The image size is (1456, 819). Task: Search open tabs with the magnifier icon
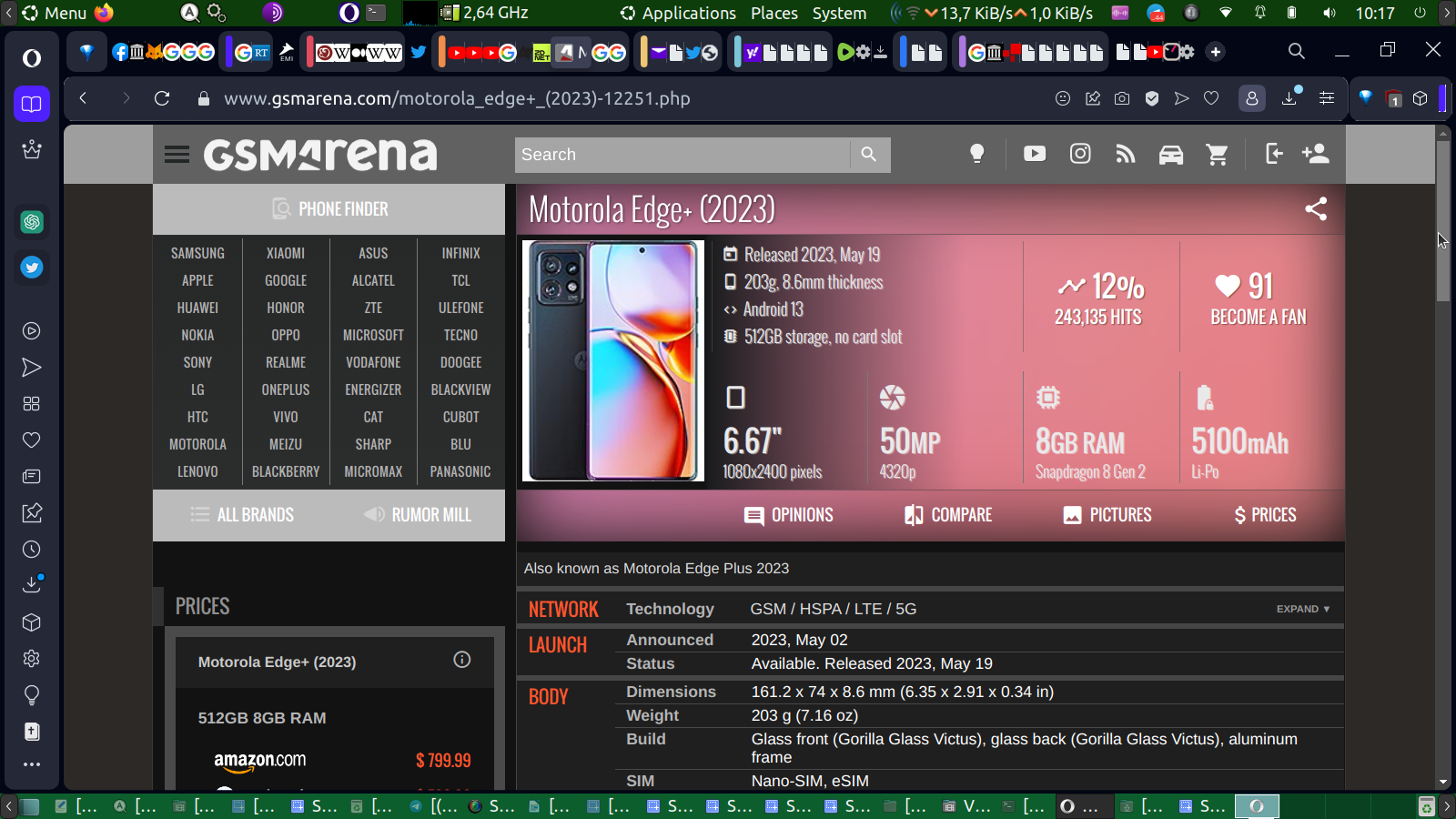[1297, 52]
